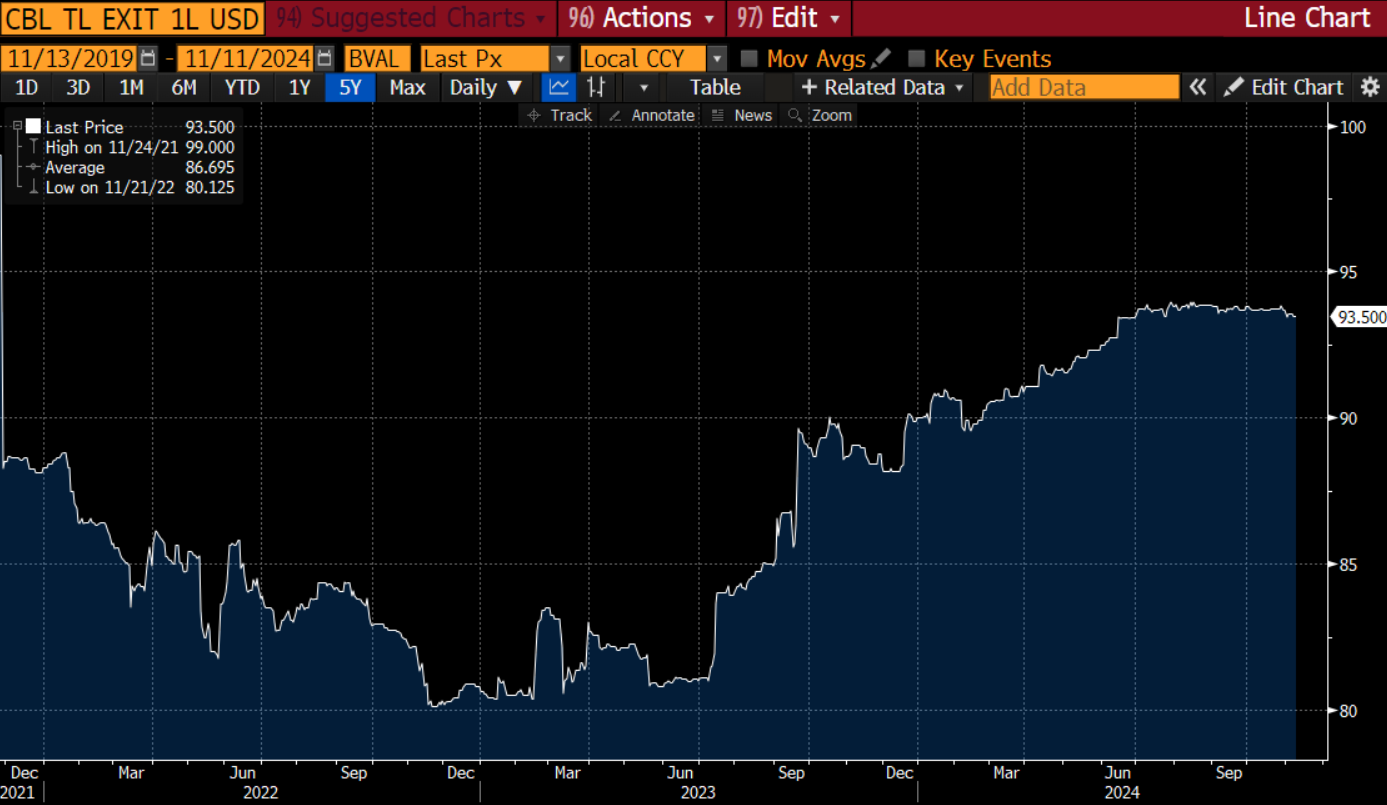Collapse the panel with the double-chevron icon
Screen dimensions: 1387x805
coord(1198,87)
